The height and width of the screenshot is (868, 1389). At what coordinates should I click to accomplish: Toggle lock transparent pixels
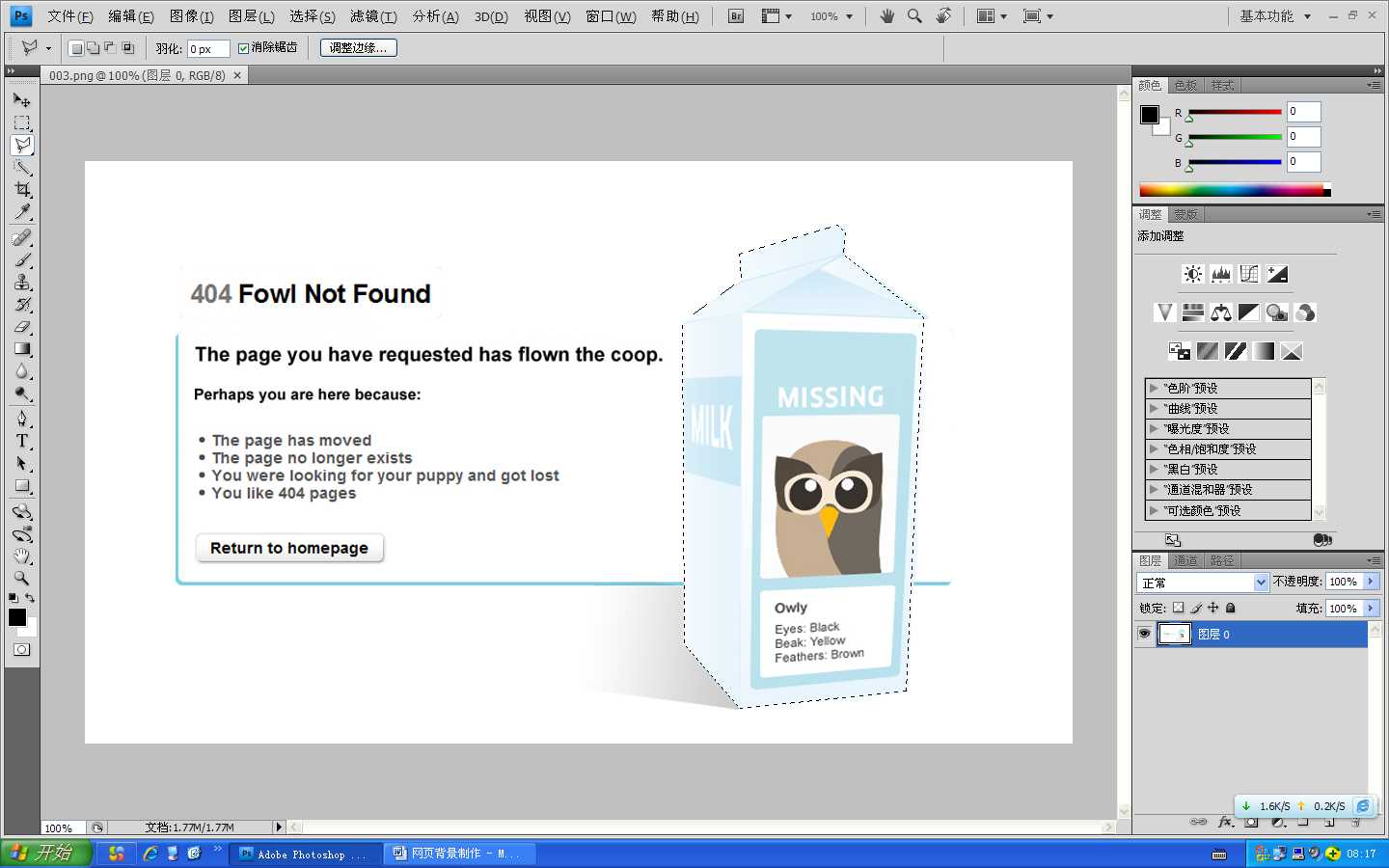[1178, 608]
